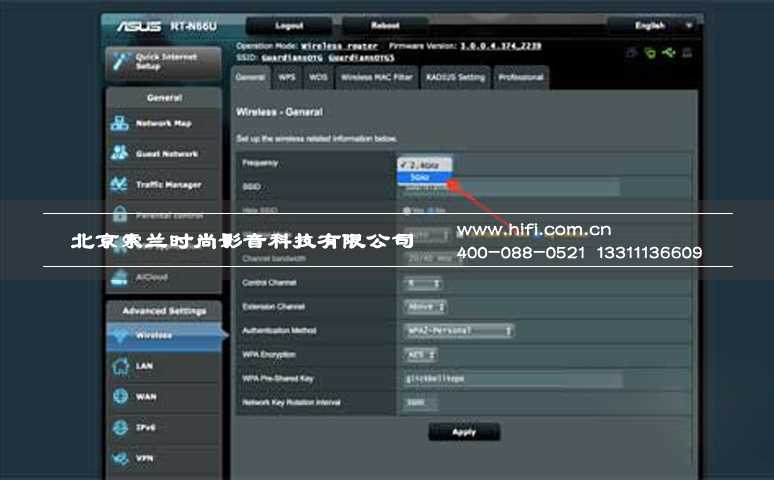
Task: Click the Apply button
Action: 464,432
